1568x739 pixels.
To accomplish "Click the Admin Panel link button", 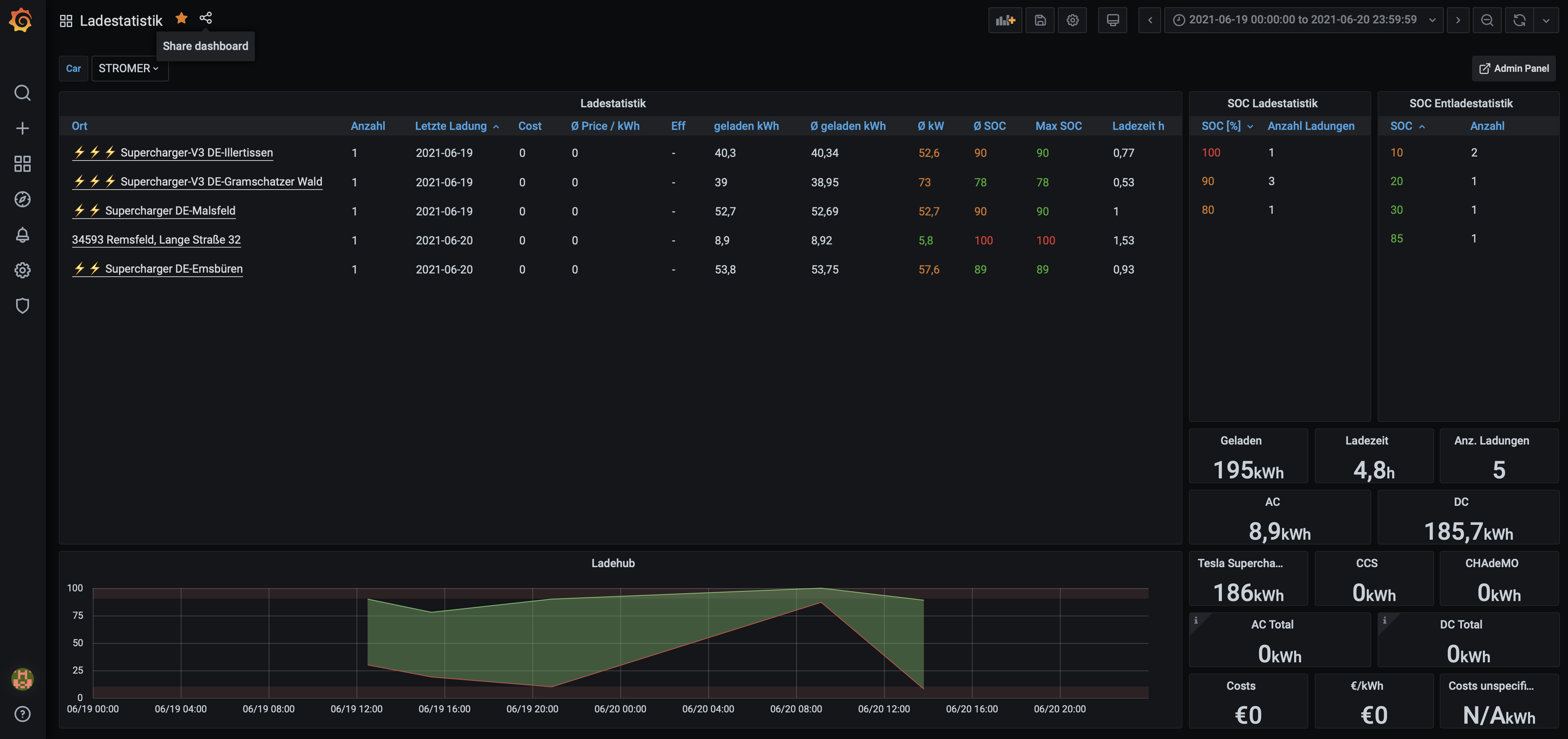I will [x=1513, y=68].
